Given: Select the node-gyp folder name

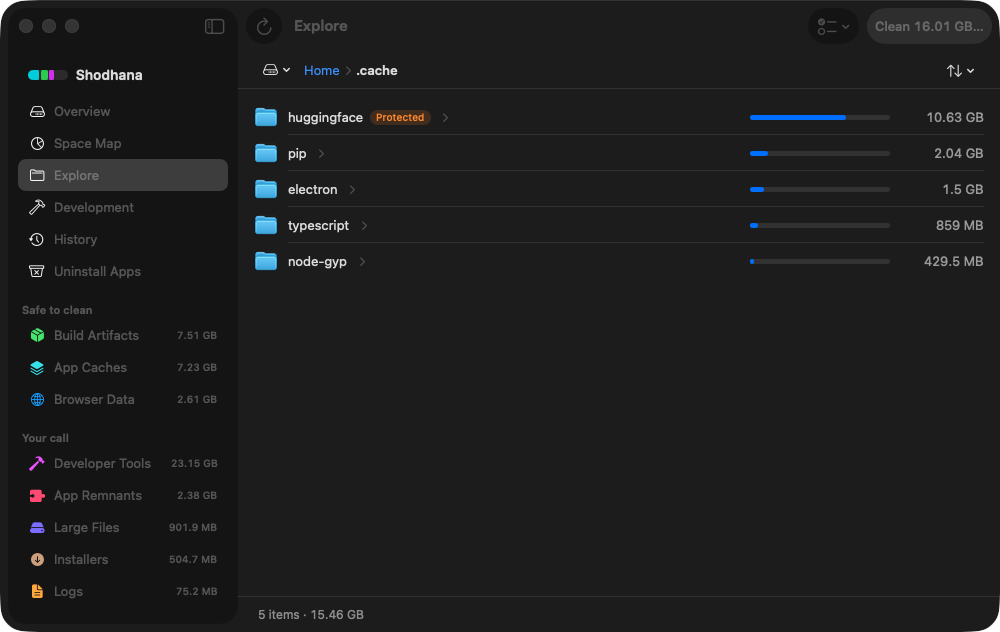Looking at the screenshot, I should pyautogui.click(x=317, y=261).
